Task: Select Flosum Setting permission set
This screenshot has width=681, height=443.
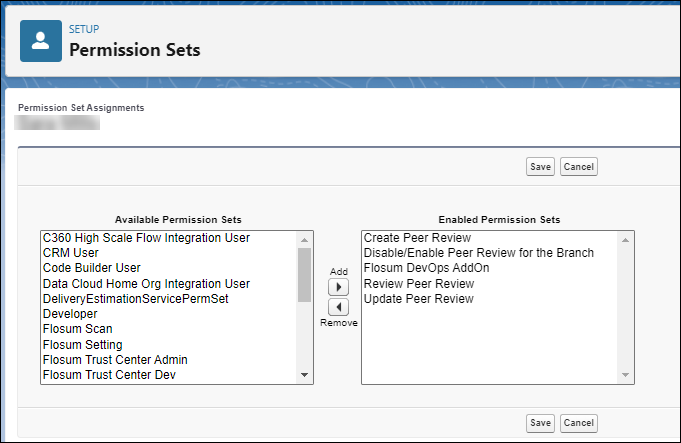Action: pyautogui.click(x=83, y=344)
